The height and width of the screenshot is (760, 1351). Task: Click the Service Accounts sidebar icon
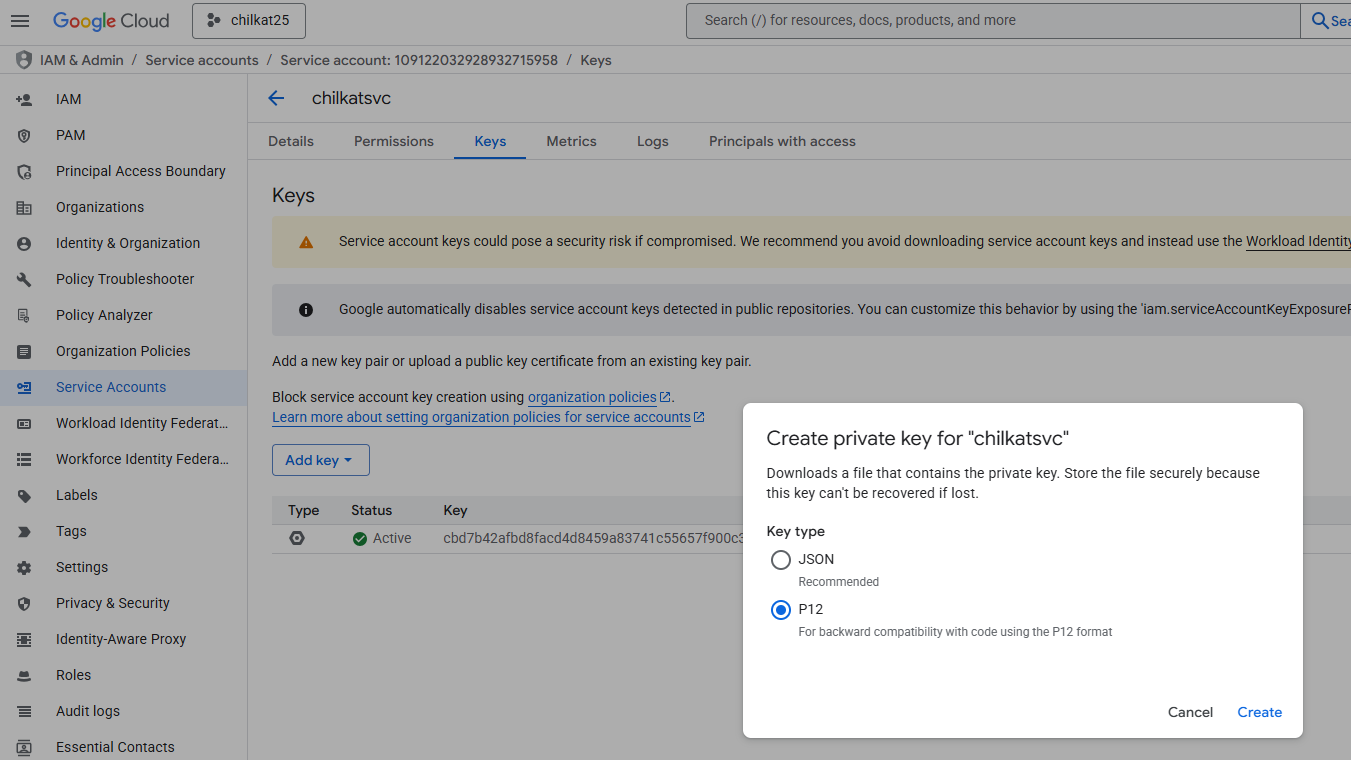coord(24,387)
